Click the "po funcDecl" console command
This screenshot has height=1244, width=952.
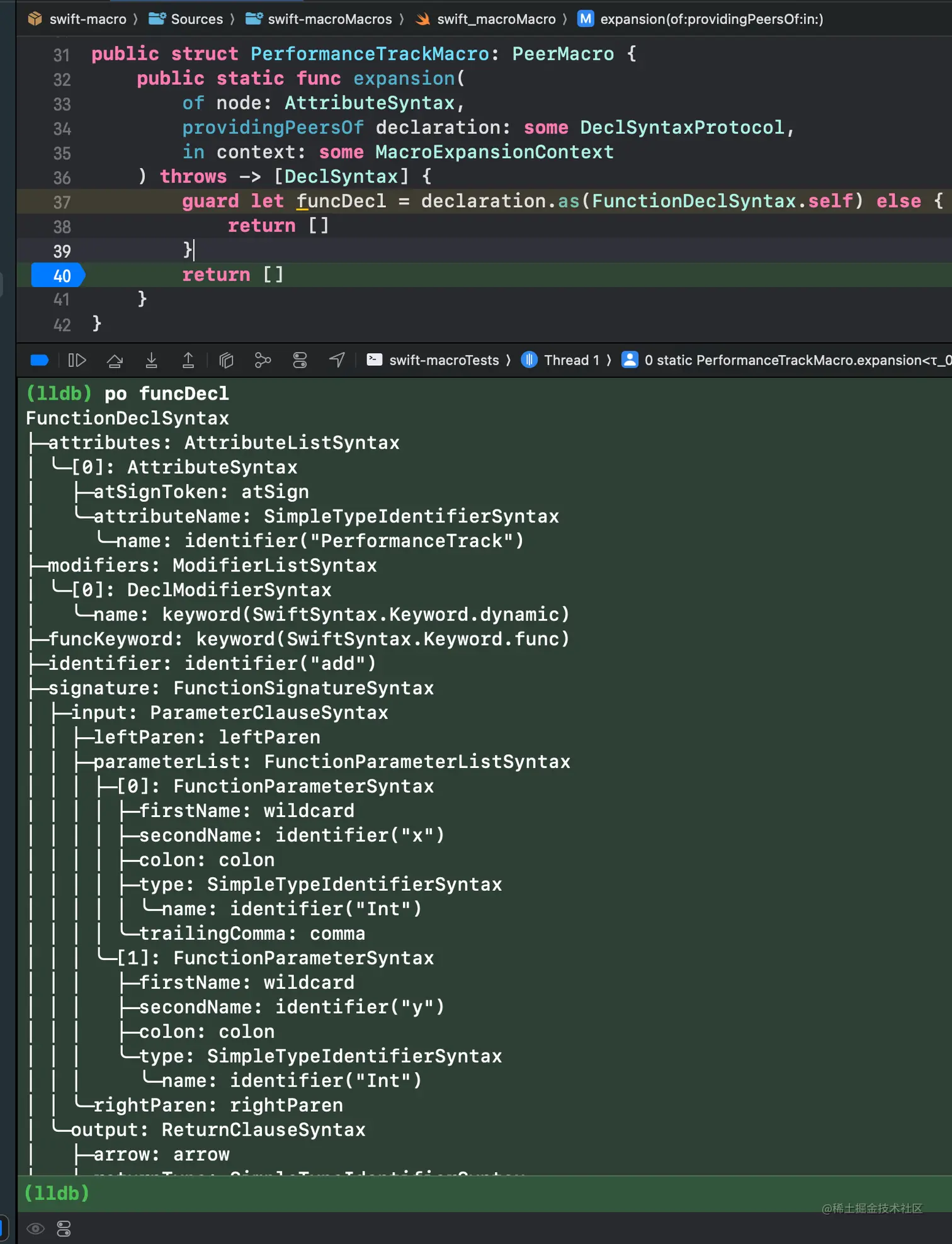[x=166, y=394]
